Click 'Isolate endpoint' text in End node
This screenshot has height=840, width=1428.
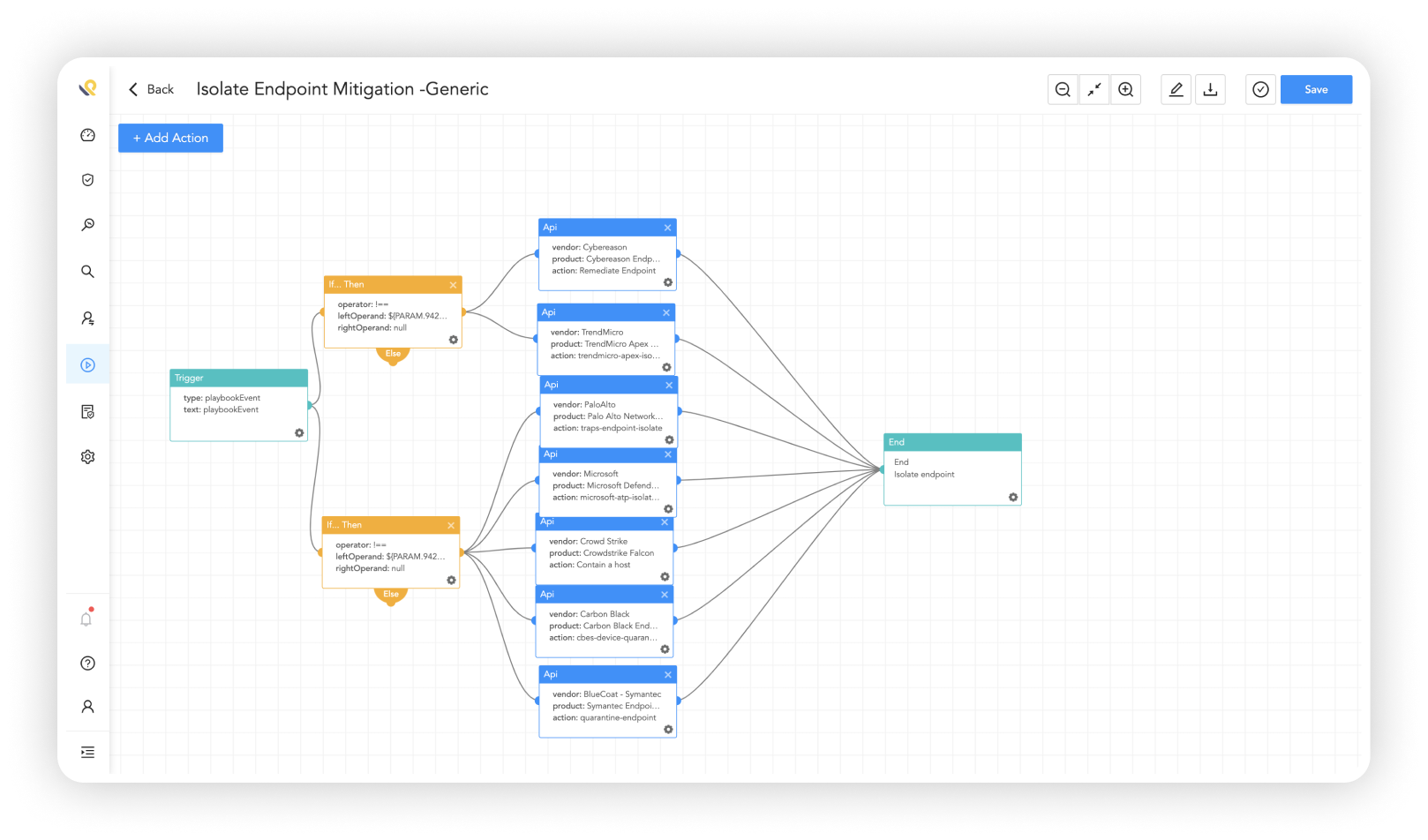(x=924, y=475)
